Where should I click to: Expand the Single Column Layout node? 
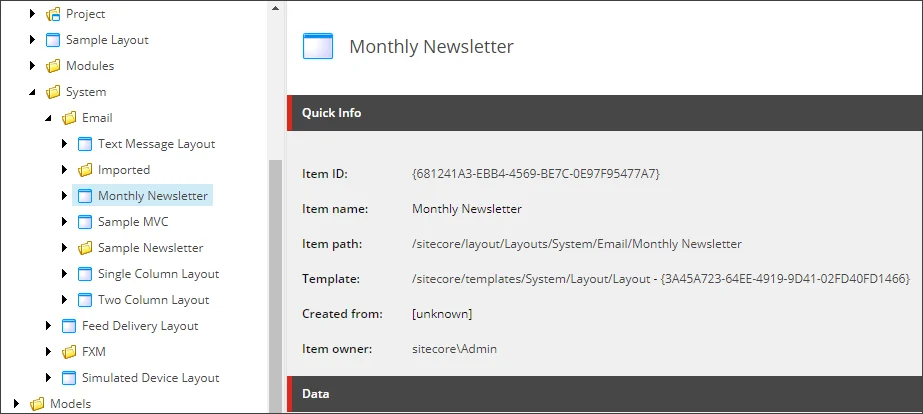pos(65,274)
